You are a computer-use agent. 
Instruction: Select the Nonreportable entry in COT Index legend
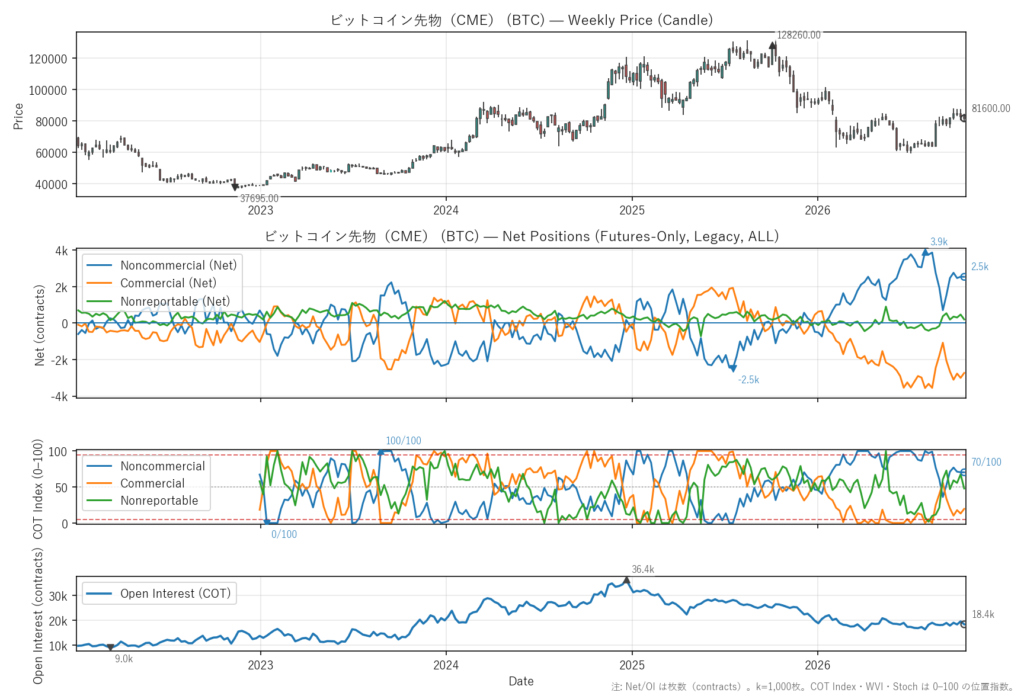(159, 500)
